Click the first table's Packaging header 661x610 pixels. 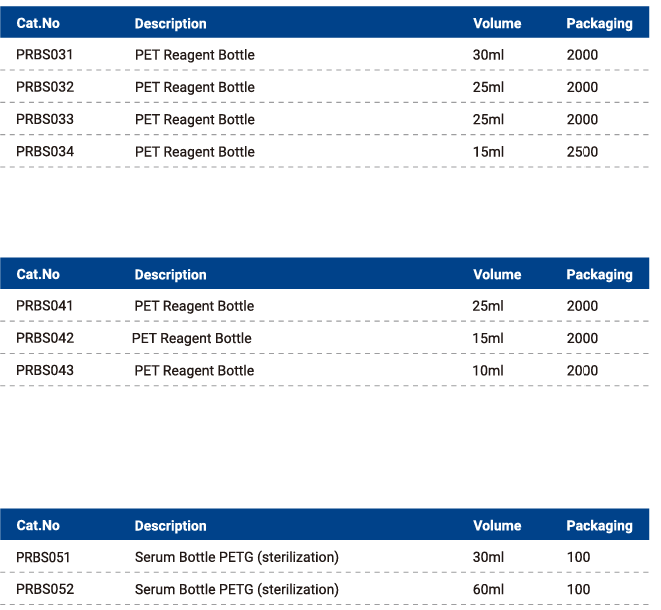599,23
